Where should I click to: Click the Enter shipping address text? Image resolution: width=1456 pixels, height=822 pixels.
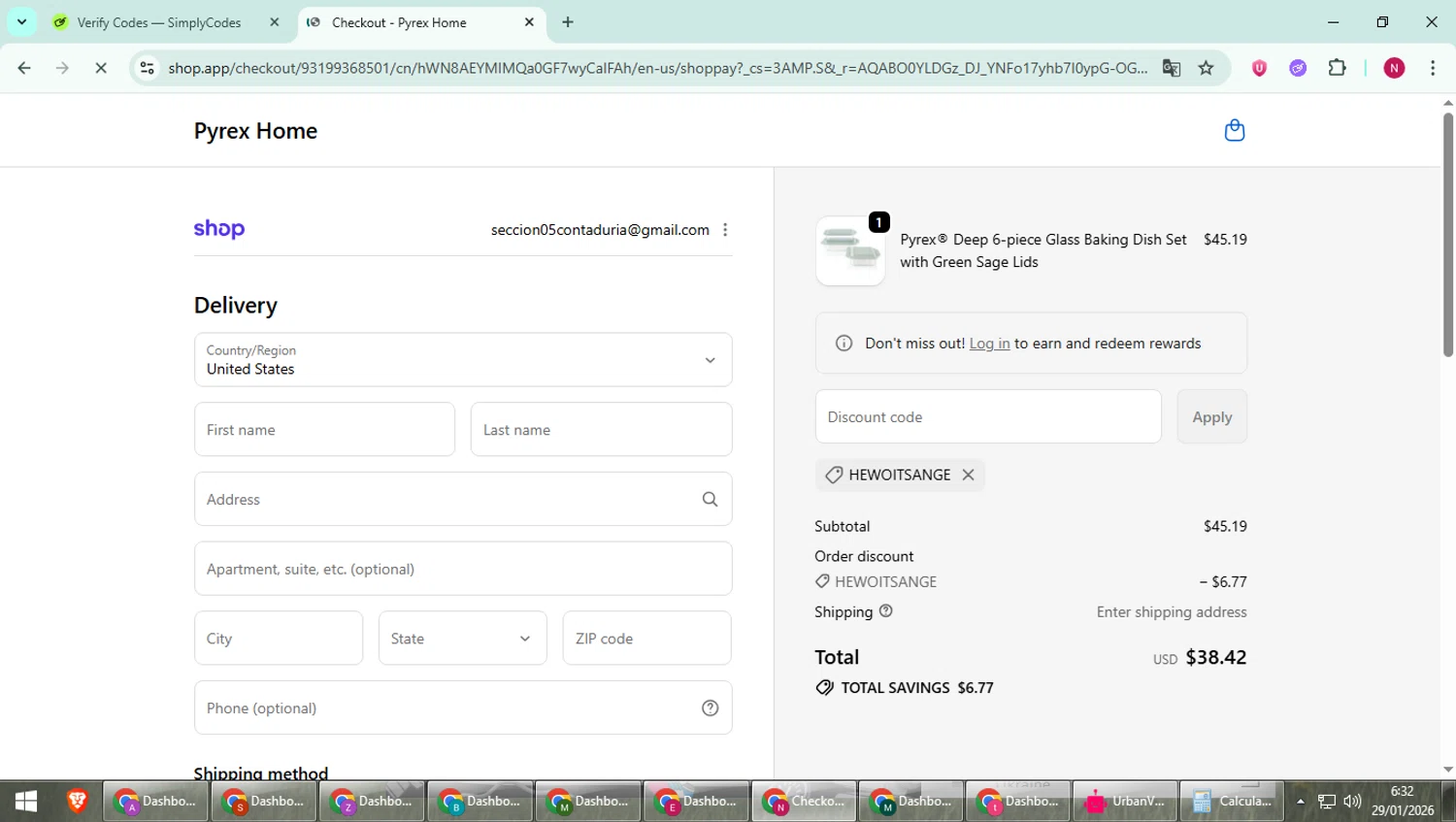pyautogui.click(x=1172, y=612)
